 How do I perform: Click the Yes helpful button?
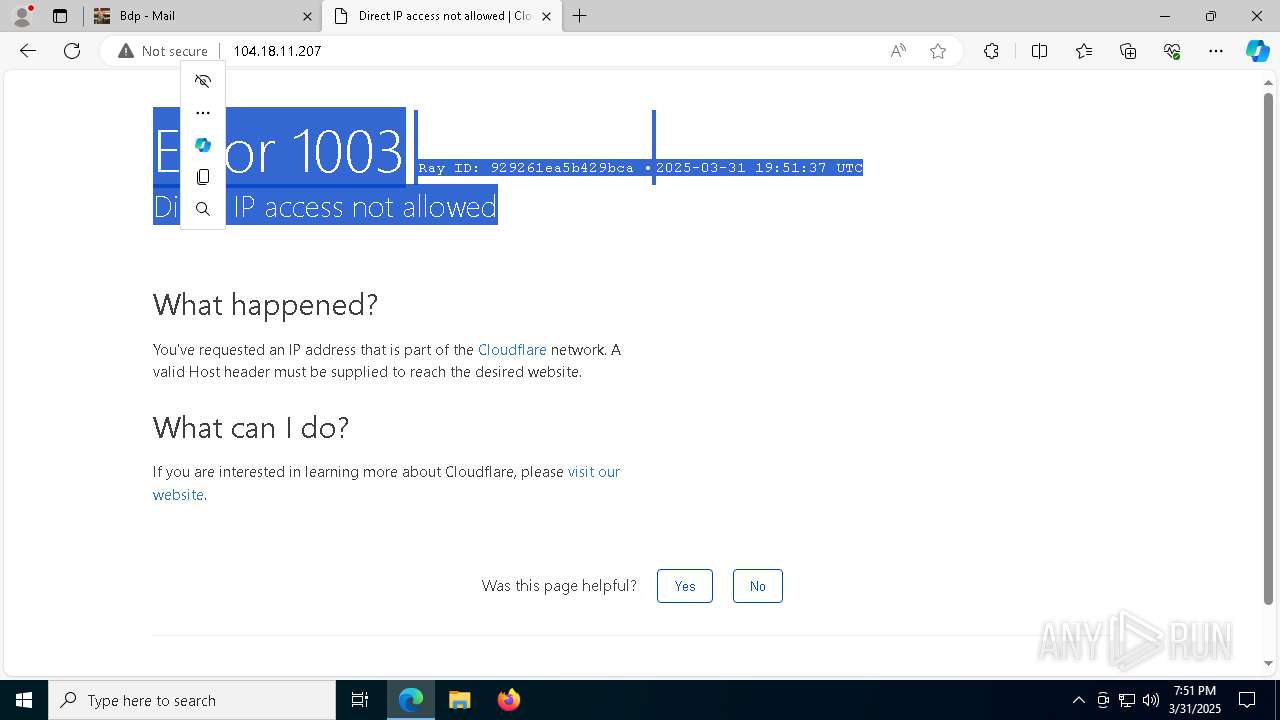click(685, 586)
